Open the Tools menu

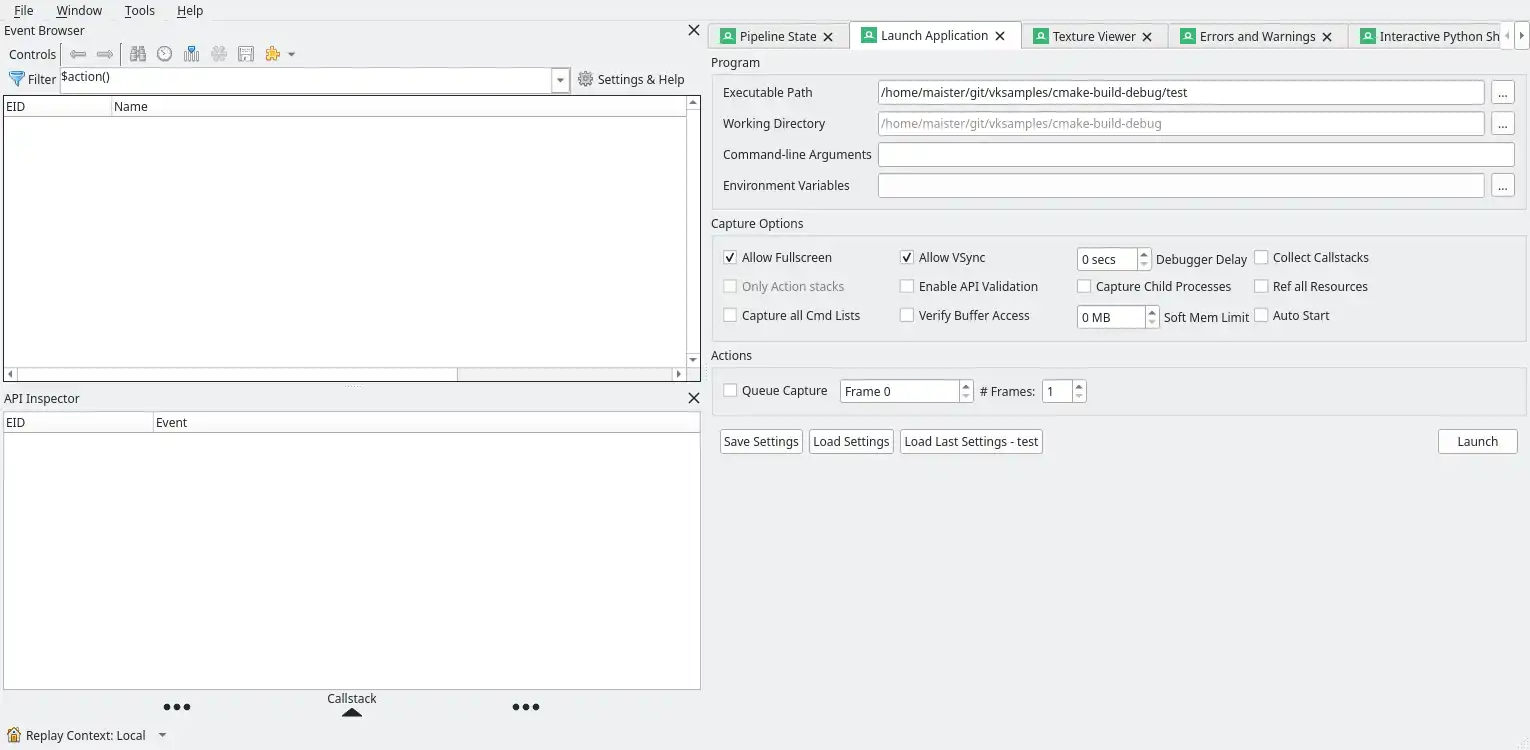(139, 10)
